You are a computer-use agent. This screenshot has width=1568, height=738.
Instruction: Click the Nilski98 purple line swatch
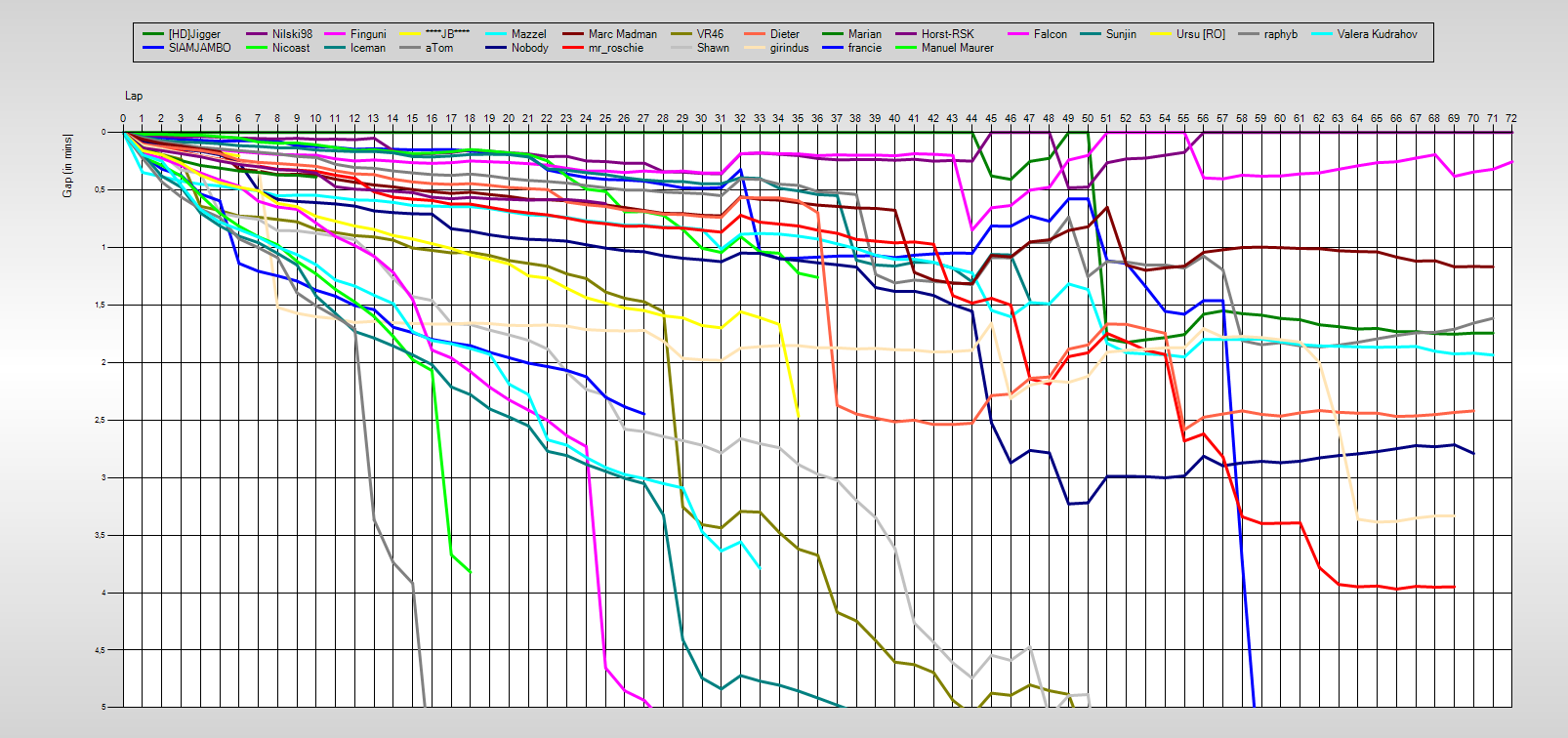(255, 34)
